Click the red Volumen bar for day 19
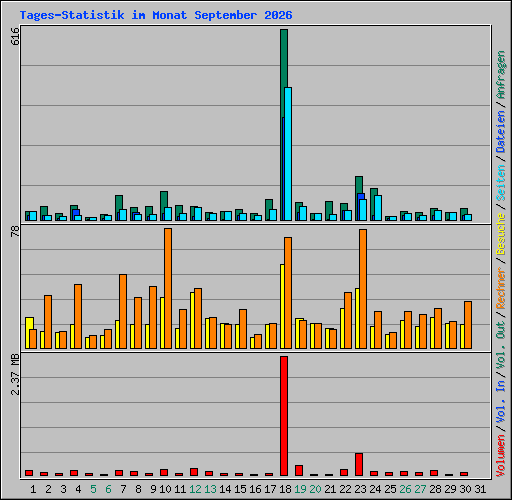Screen dimensions: 512x500 click(x=299, y=470)
